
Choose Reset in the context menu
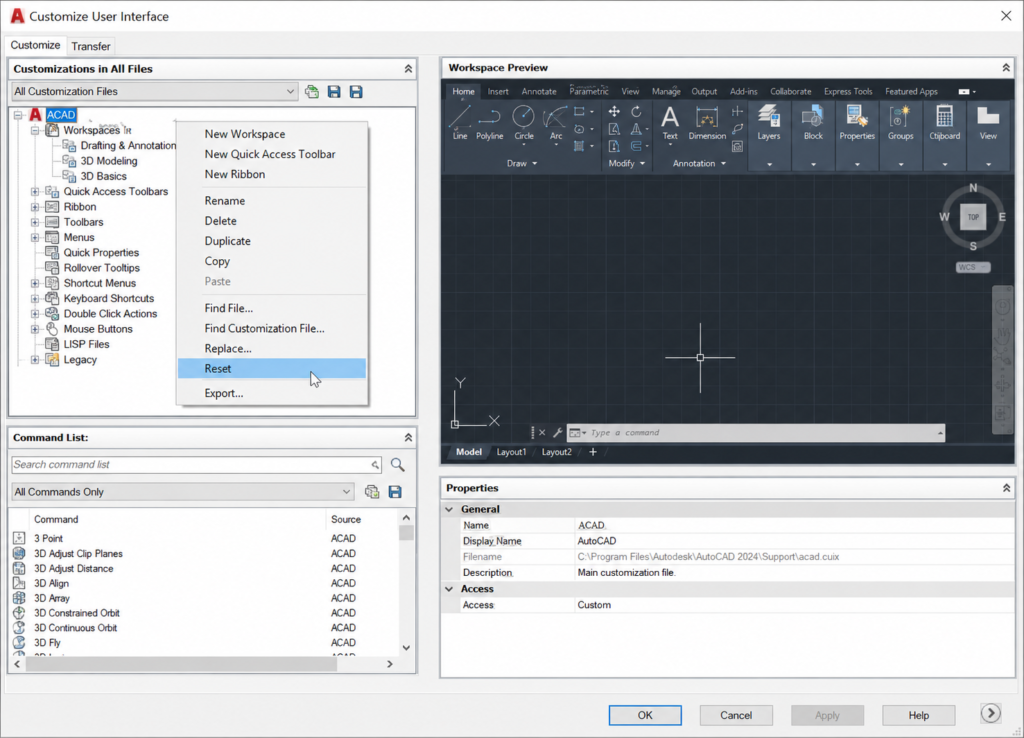pyautogui.click(x=271, y=368)
